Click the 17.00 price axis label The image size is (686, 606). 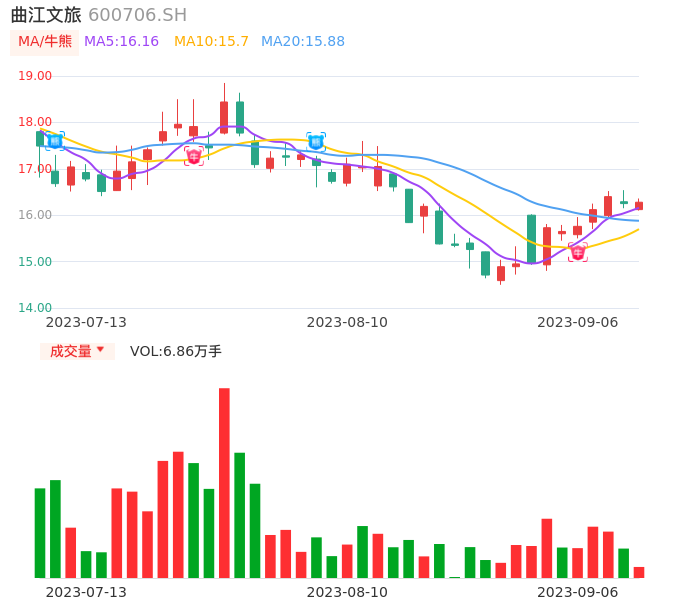click(35, 169)
